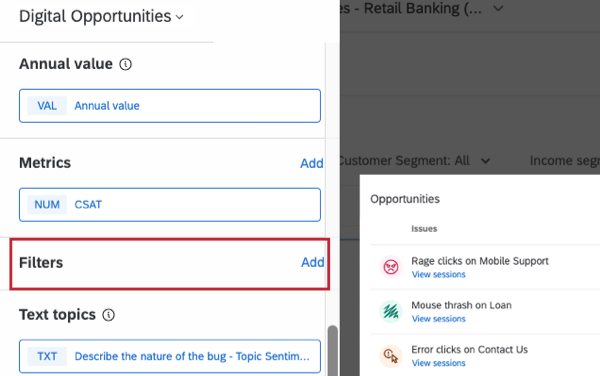Open the Digital Opportunities dropdown
Viewport: 600px width, 376px height.
[x=101, y=16]
